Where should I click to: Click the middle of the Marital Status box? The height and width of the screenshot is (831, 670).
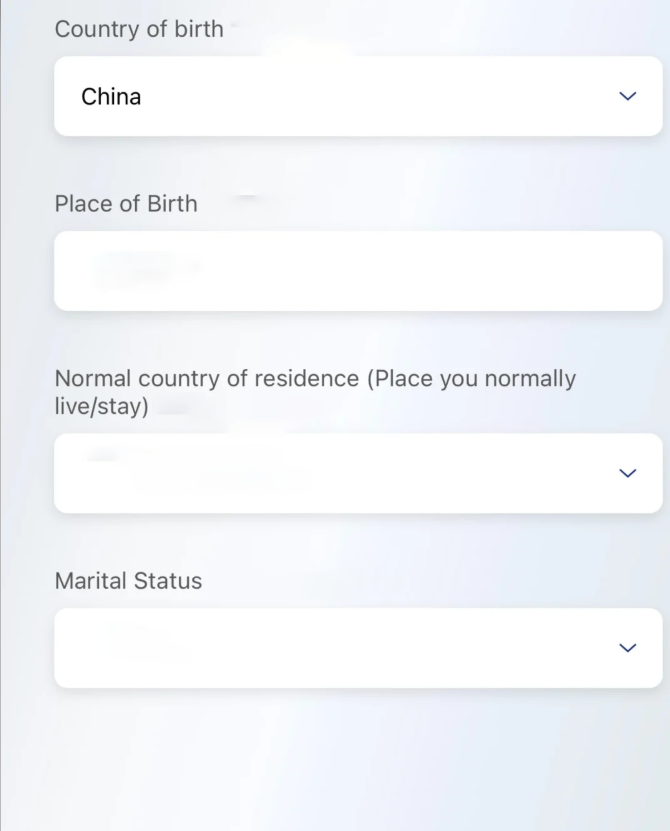358,648
